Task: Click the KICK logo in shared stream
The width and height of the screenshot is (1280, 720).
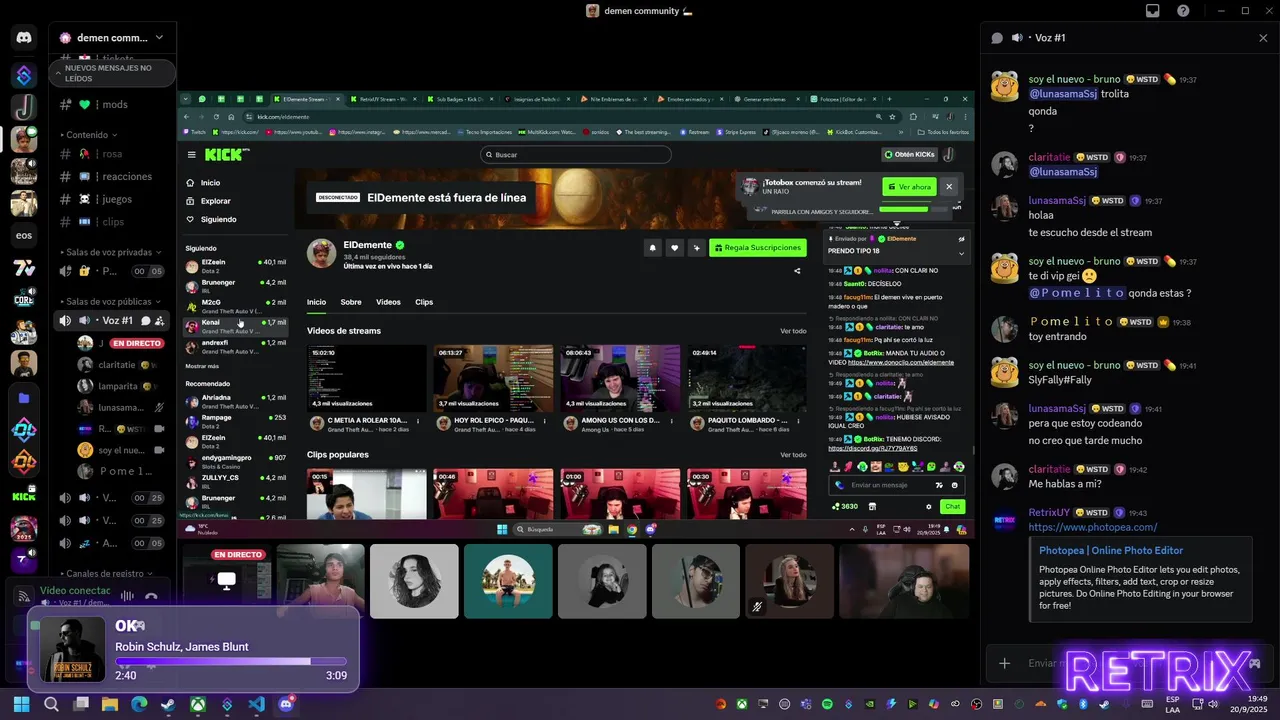Action: point(226,155)
